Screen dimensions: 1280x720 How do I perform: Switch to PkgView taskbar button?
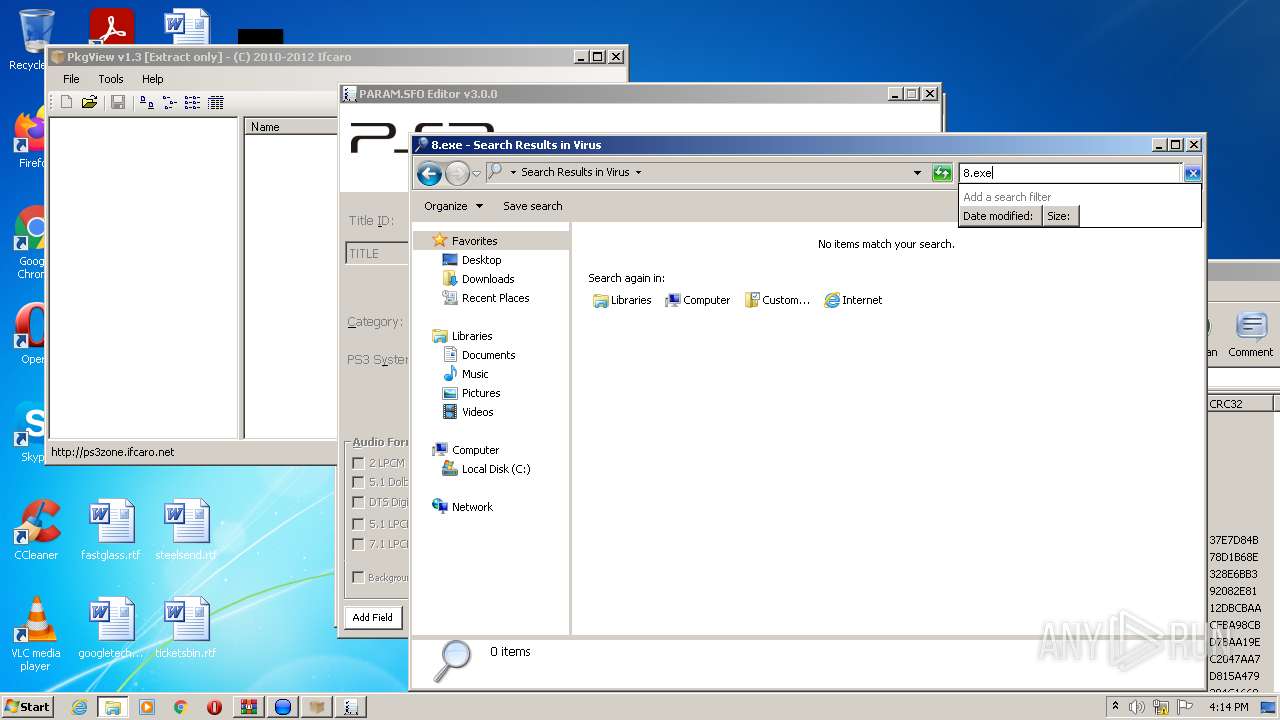[317, 707]
